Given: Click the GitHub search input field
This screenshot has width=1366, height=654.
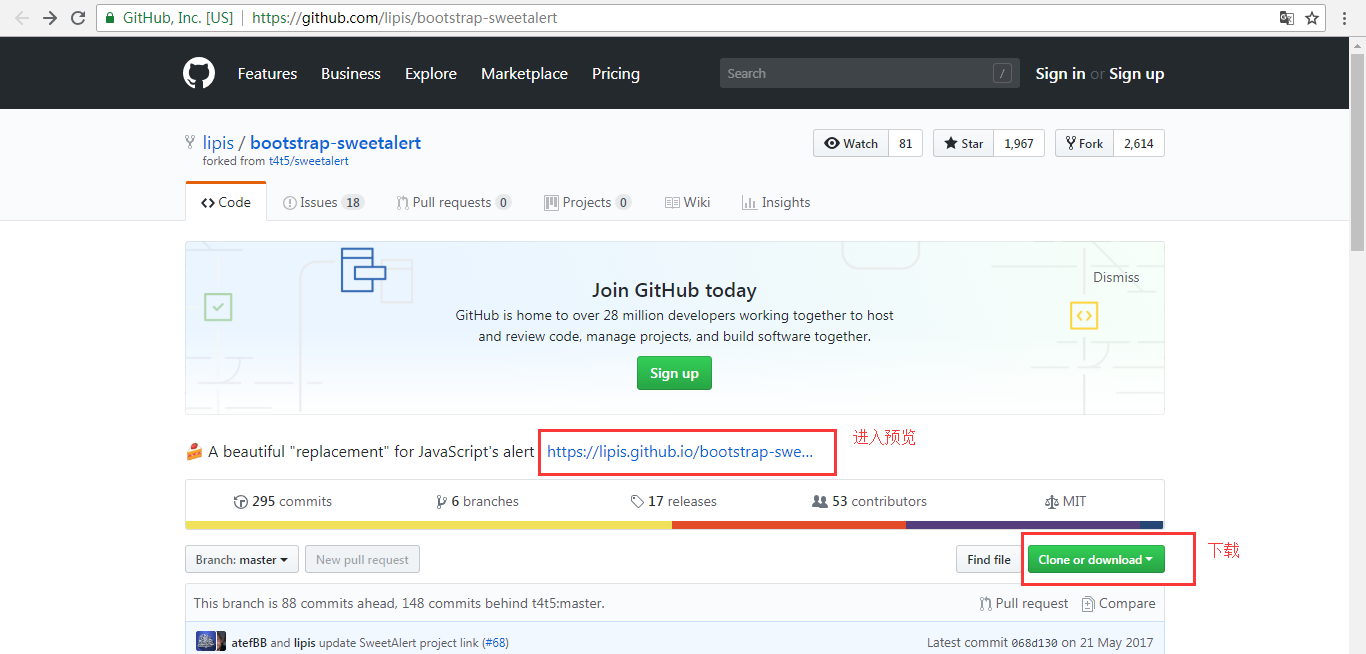Looking at the screenshot, I should point(870,73).
